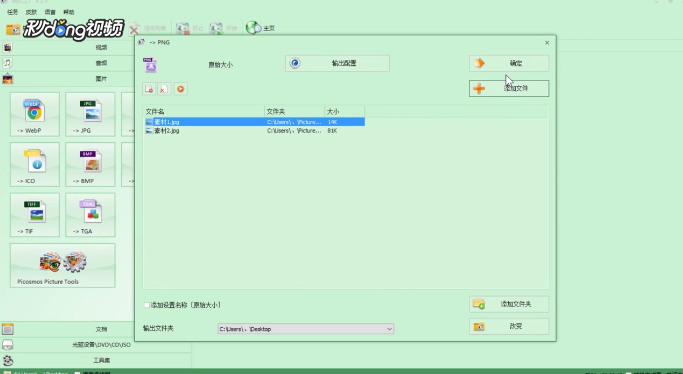Click the optical drive category icon
This screenshot has height=374, width=683.
pyautogui.click(x=7, y=345)
